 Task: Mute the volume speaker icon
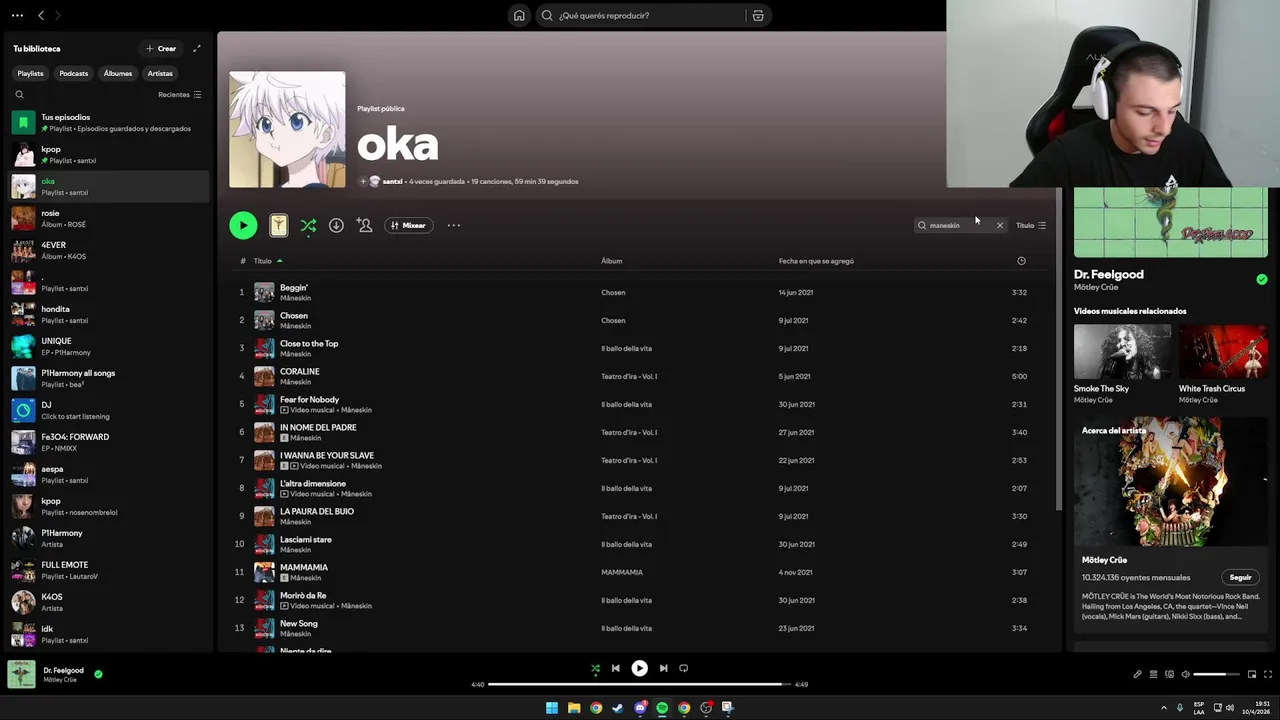1186,674
